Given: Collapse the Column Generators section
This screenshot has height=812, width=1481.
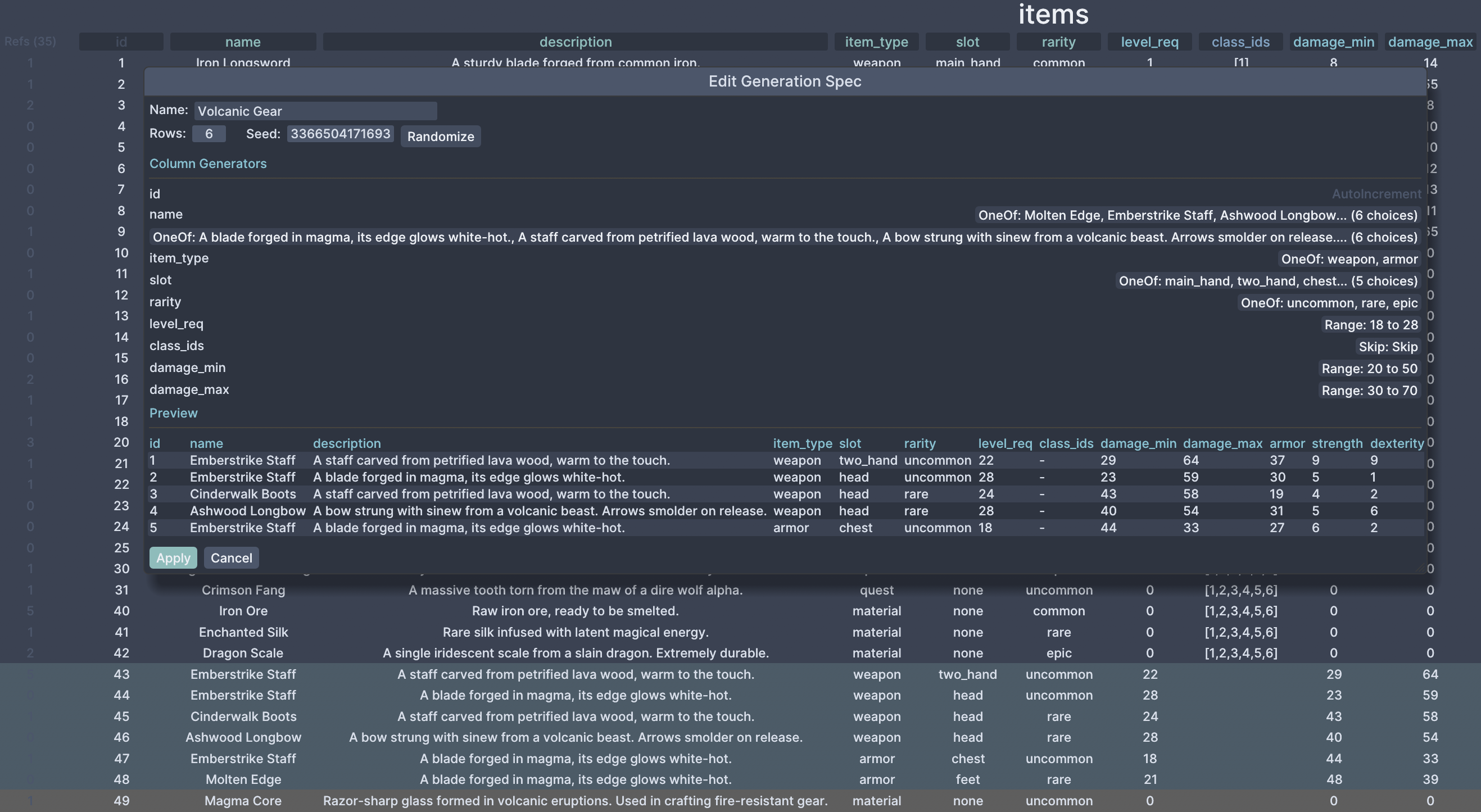Looking at the screenshot, I should pyautogui.click(x=208, y=163).
